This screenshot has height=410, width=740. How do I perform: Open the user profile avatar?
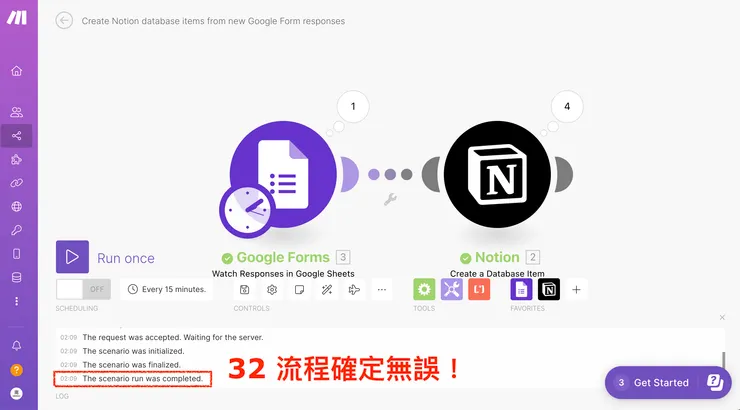click(x=17, y=393)
